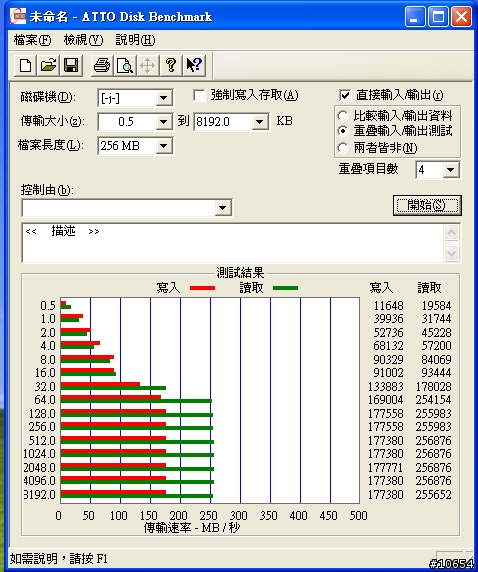Expand the 256 MB file length dropdown
Viewport: 478px width, 572px height.
tap(164, 146)
